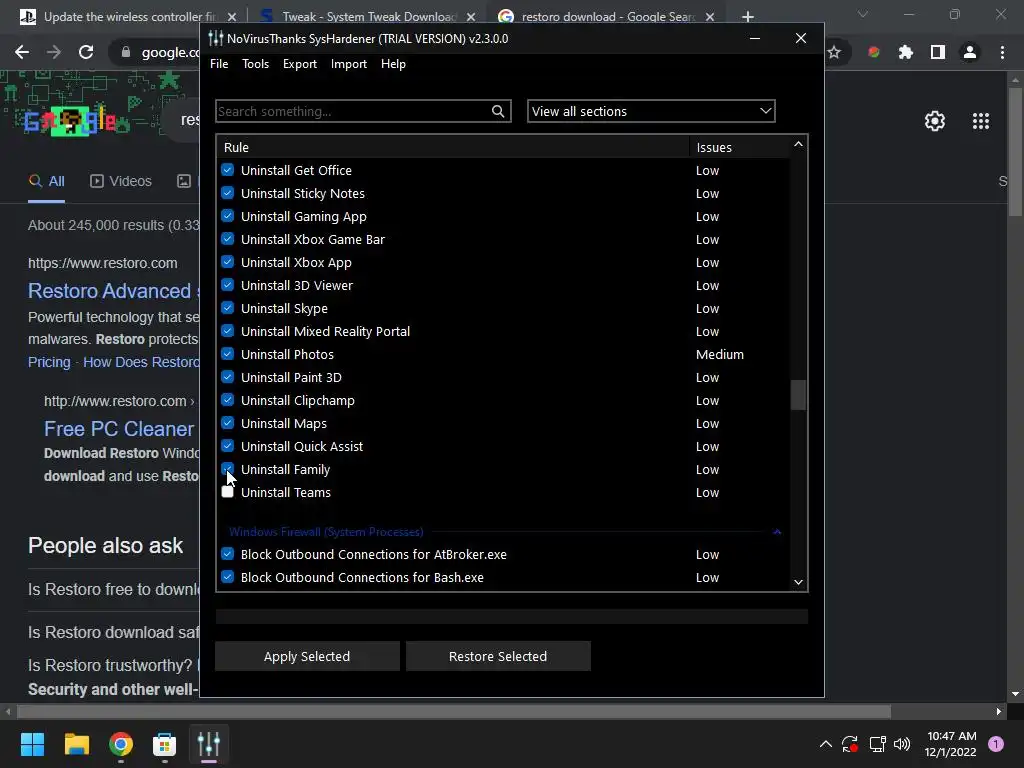Open File Explorer from the taskbar
The height and width of the screenshot is (768, 1024).
tap(76, 744)
